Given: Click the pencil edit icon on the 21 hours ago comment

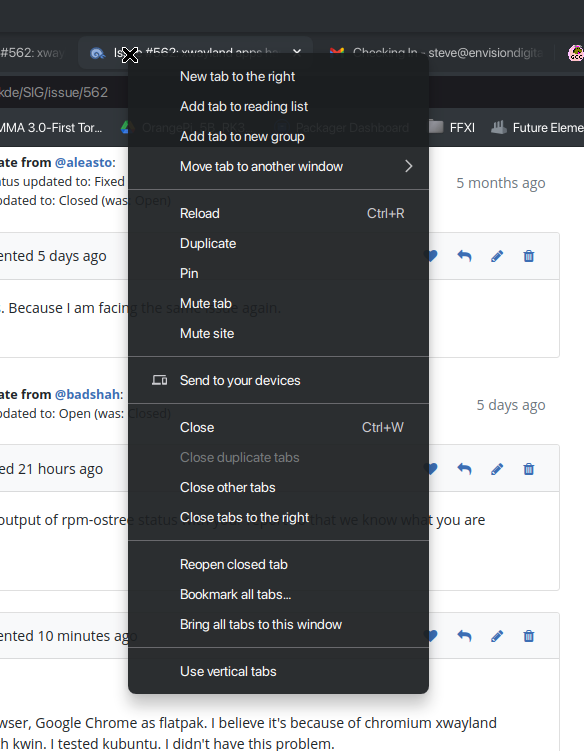Looking at the screenshot, I should pyautogui.click(x=497, y=469).
